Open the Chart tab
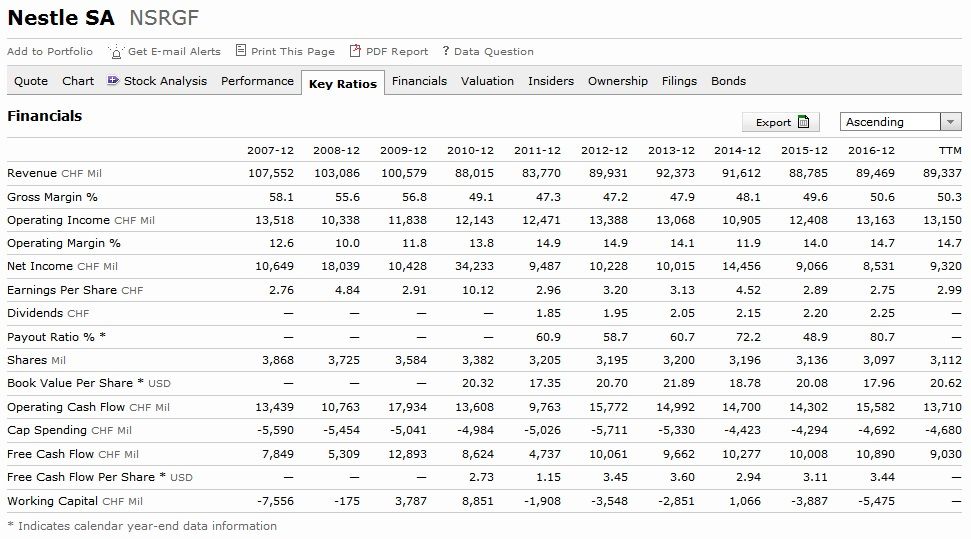 pos(78,81)
